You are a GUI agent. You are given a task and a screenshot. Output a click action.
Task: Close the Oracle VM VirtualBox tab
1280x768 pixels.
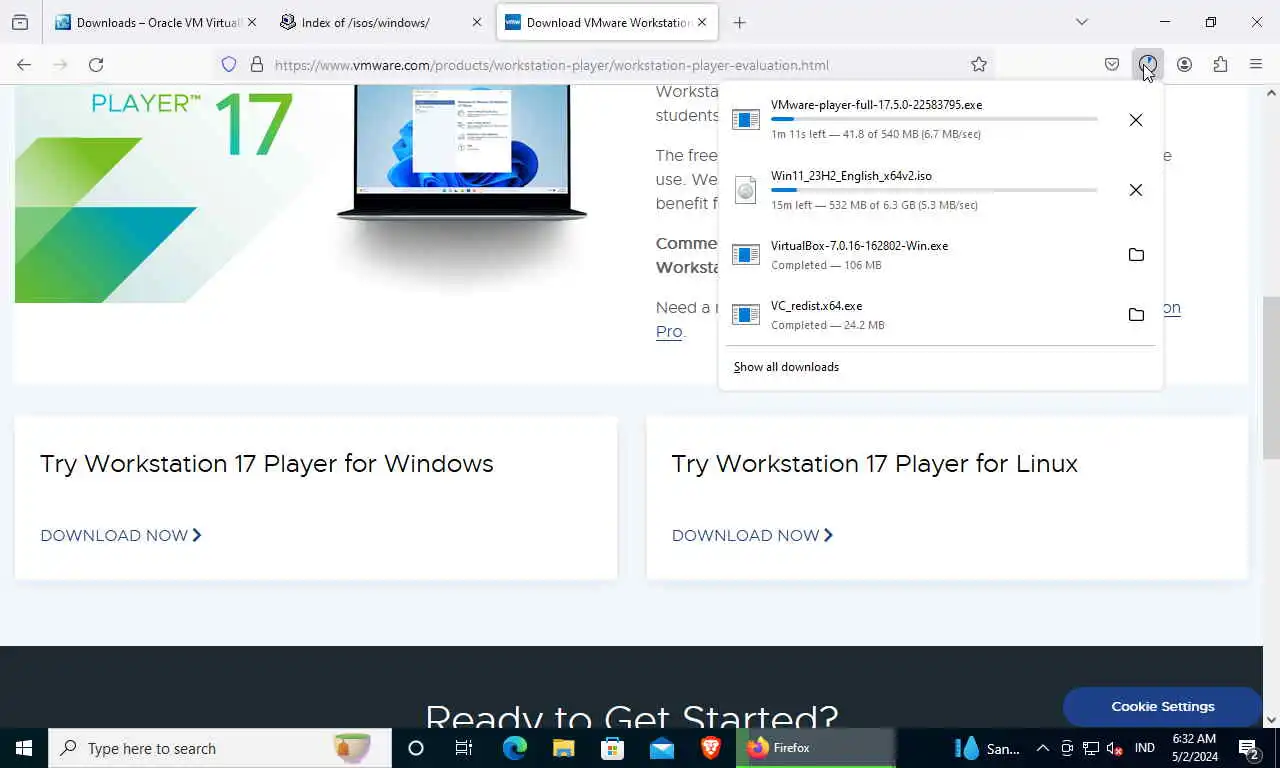point(251,22)
